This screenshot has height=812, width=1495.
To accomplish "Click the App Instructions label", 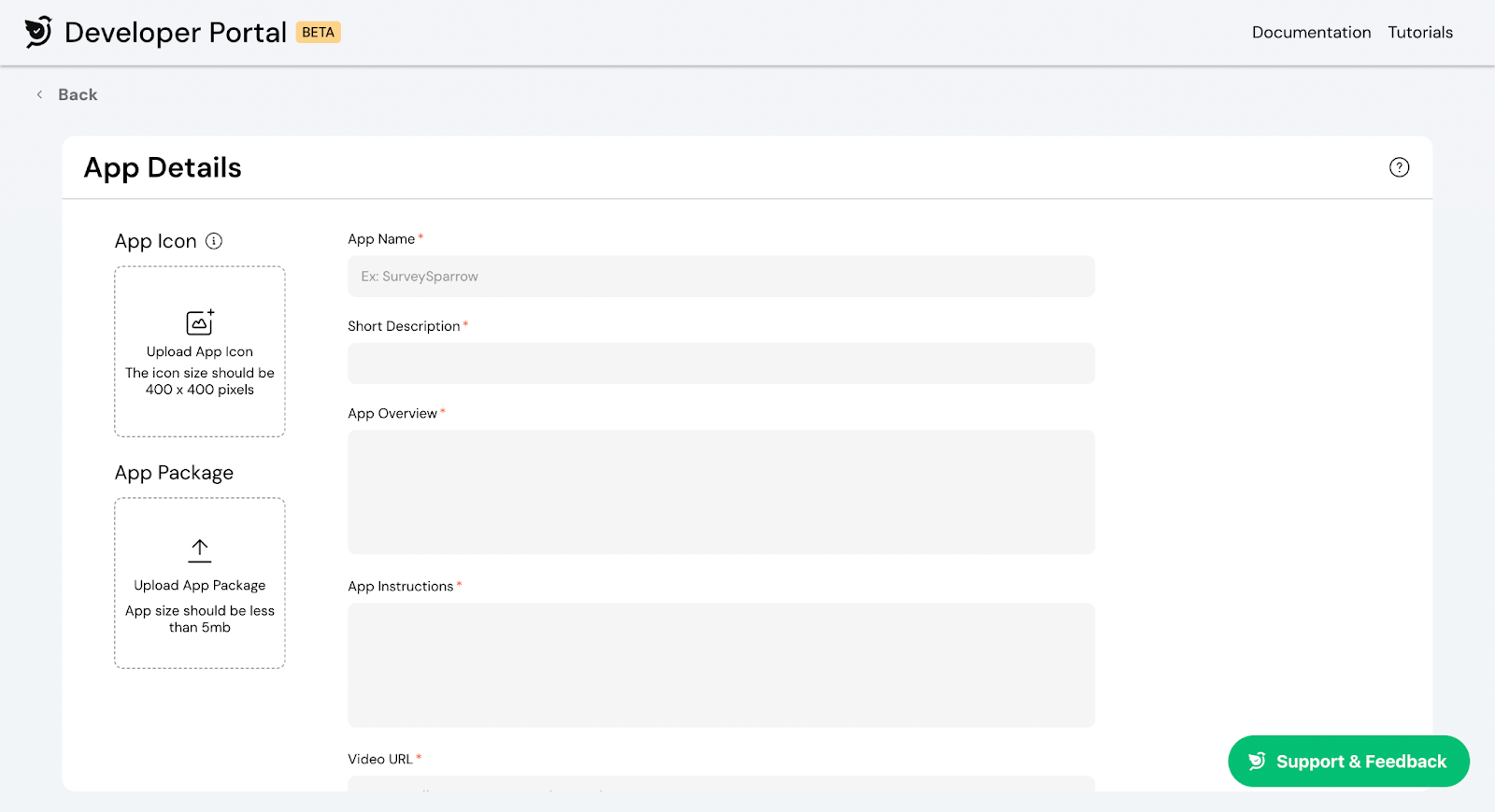I will pos(401,586).
